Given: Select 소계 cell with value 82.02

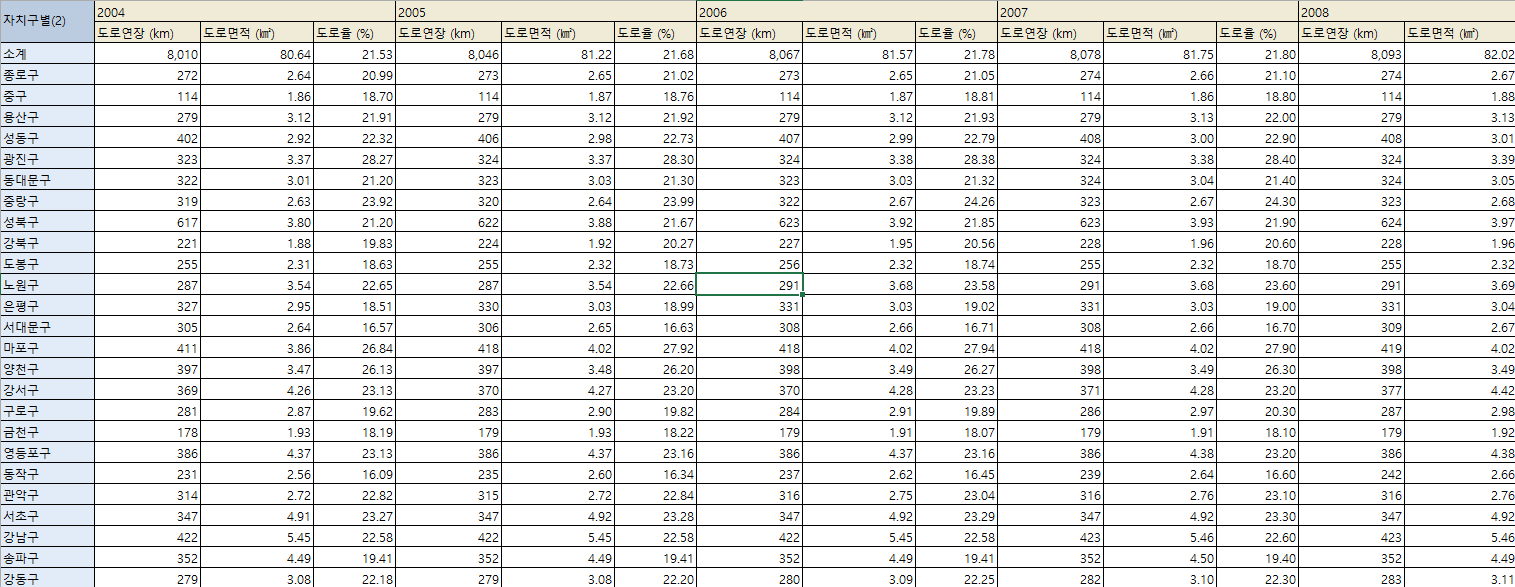Looking at the screenshot, I should tap(1460, 54).
